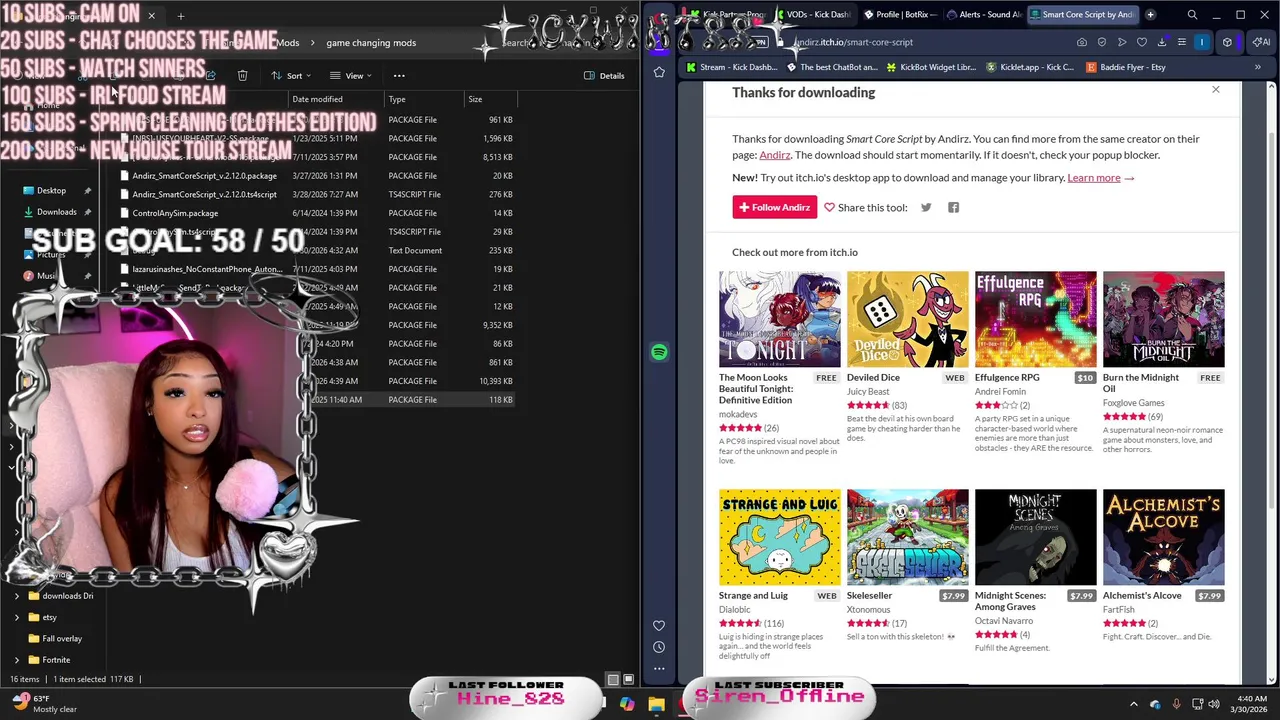Select Andirz_SmartCoreScript_v.2.12.0.package file
The height and width of the screenshot is (720, 1280).
point(316,176)
